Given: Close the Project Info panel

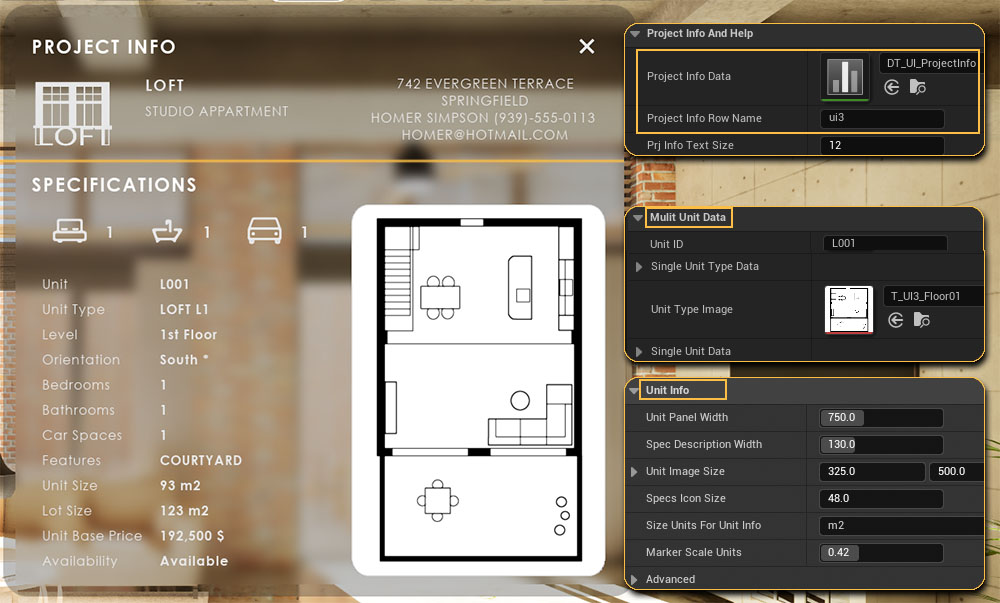Looking at the screenshot, I should coord(587,47).
